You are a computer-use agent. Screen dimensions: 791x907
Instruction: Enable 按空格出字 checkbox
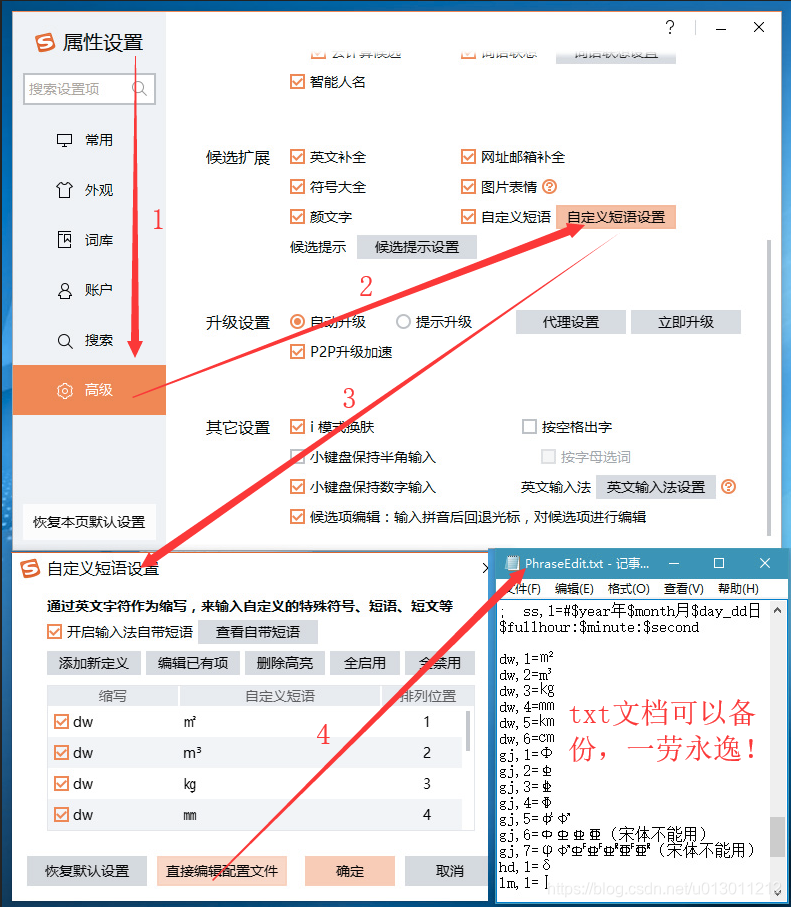[x=529, y=427]
